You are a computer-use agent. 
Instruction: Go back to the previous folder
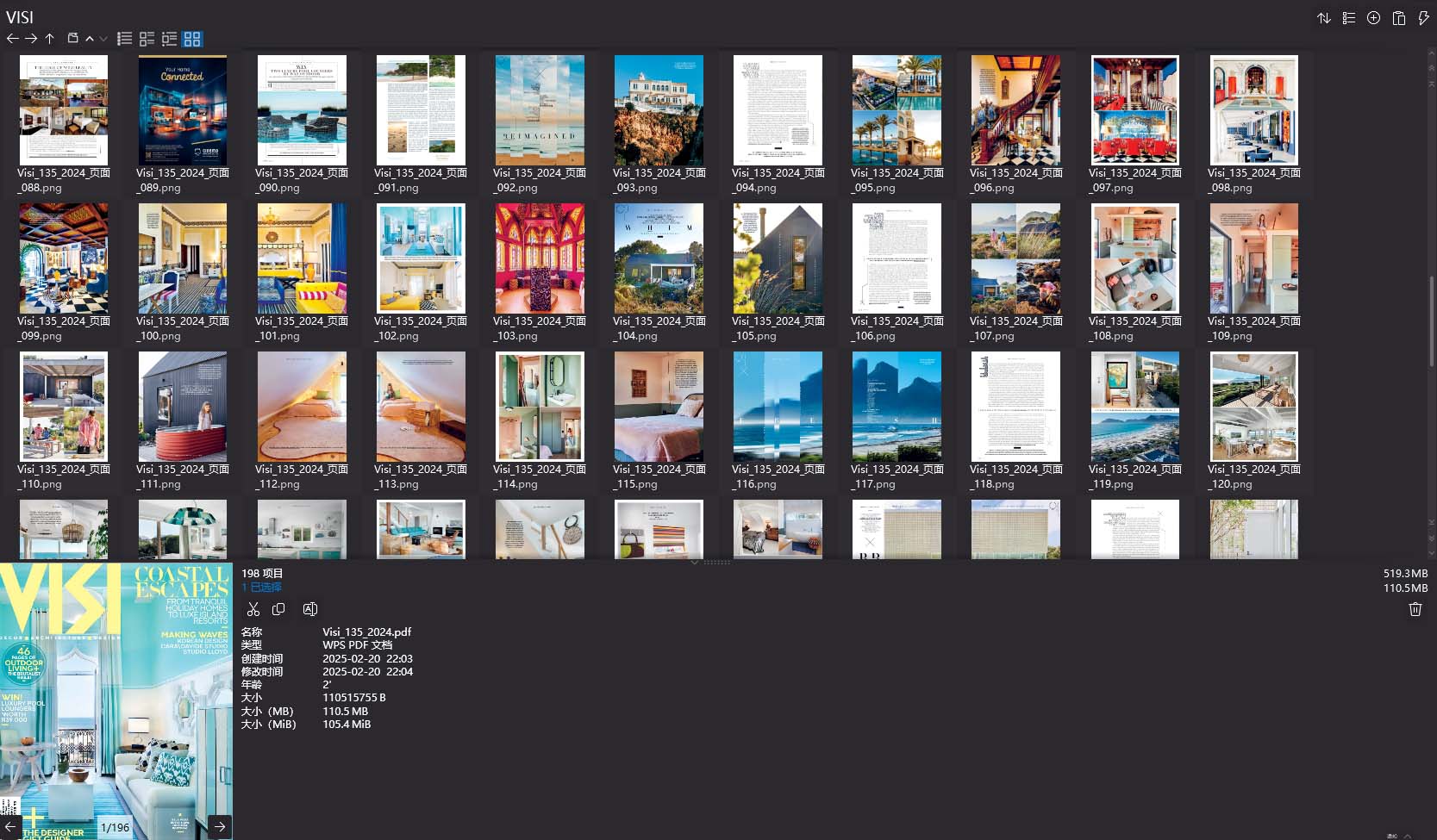pos(12,39)
